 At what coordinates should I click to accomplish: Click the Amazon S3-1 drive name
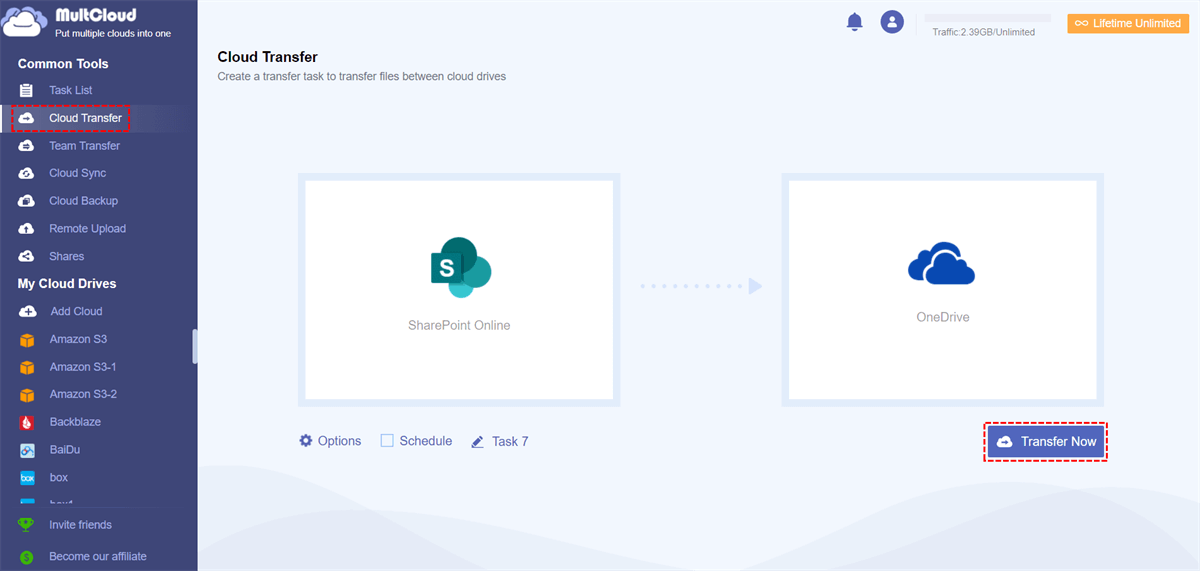(x=83, y=367)
